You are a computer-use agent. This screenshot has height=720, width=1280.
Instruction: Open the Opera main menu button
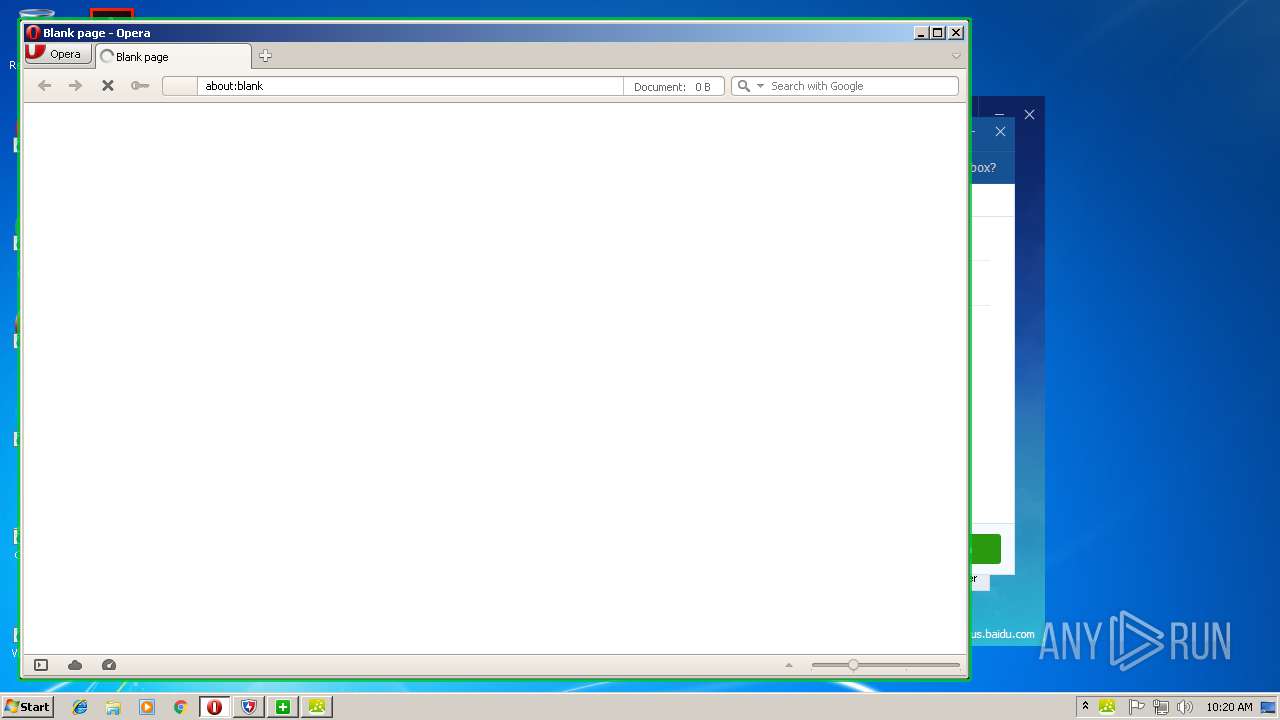pos(58,54)
